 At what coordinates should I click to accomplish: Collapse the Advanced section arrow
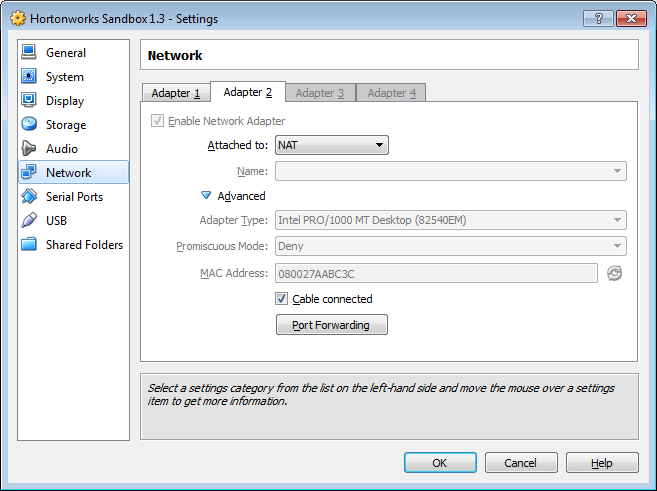pos(206,196)
